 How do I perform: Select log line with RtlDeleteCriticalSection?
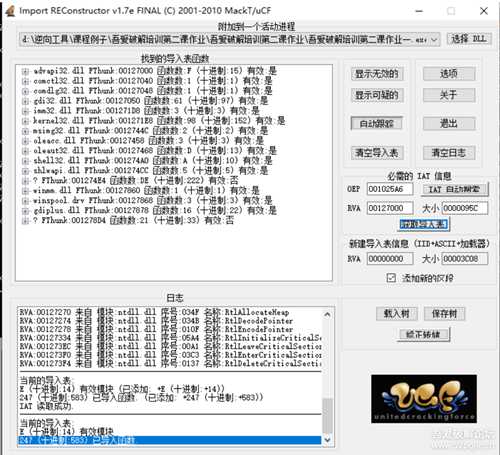point(170,363)
